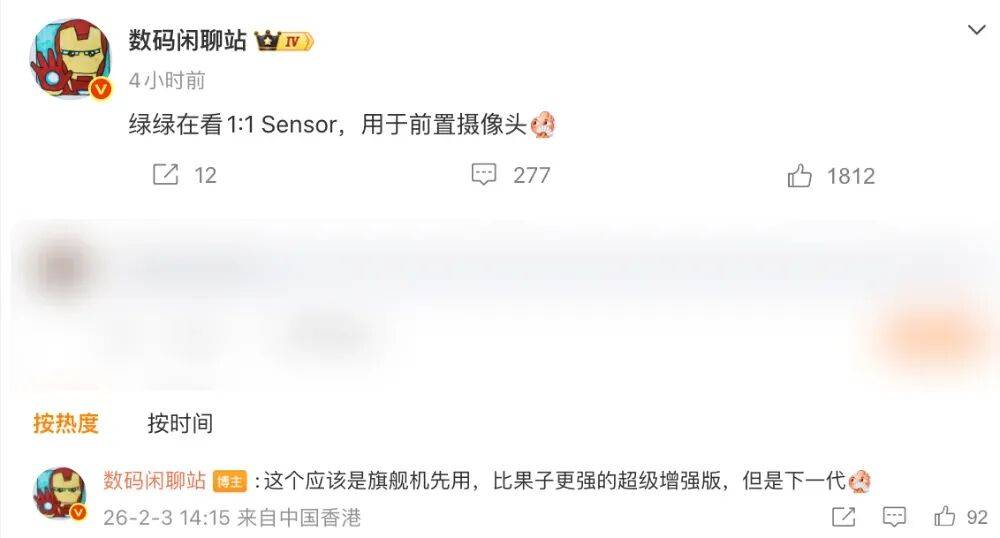
Task: Reply to the comment via speech bubble icon
Action: tap(894, 516)
